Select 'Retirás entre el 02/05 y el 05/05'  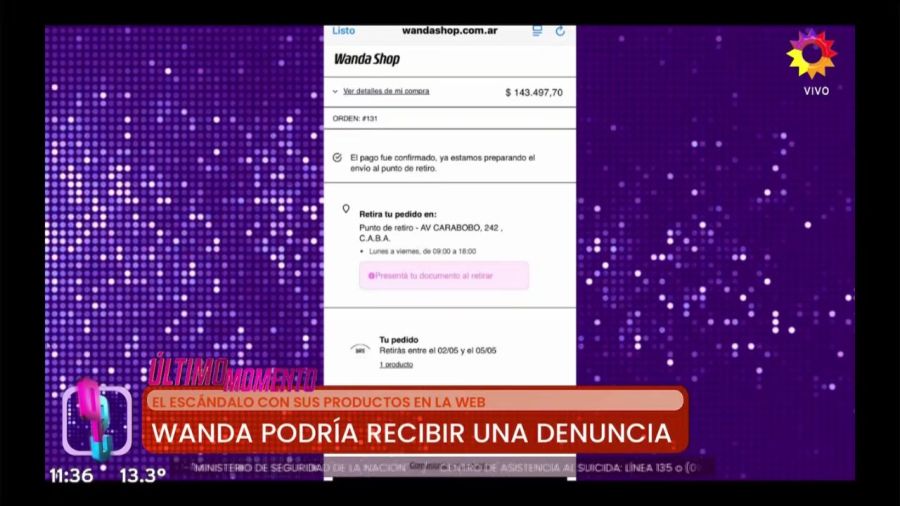[x=437, y=351]
